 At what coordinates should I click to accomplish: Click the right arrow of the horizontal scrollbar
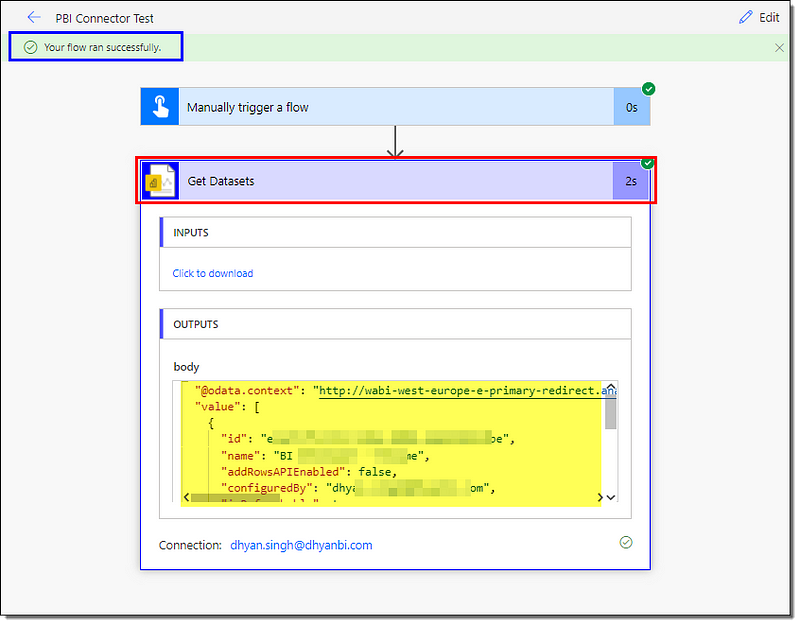[600, 497]
